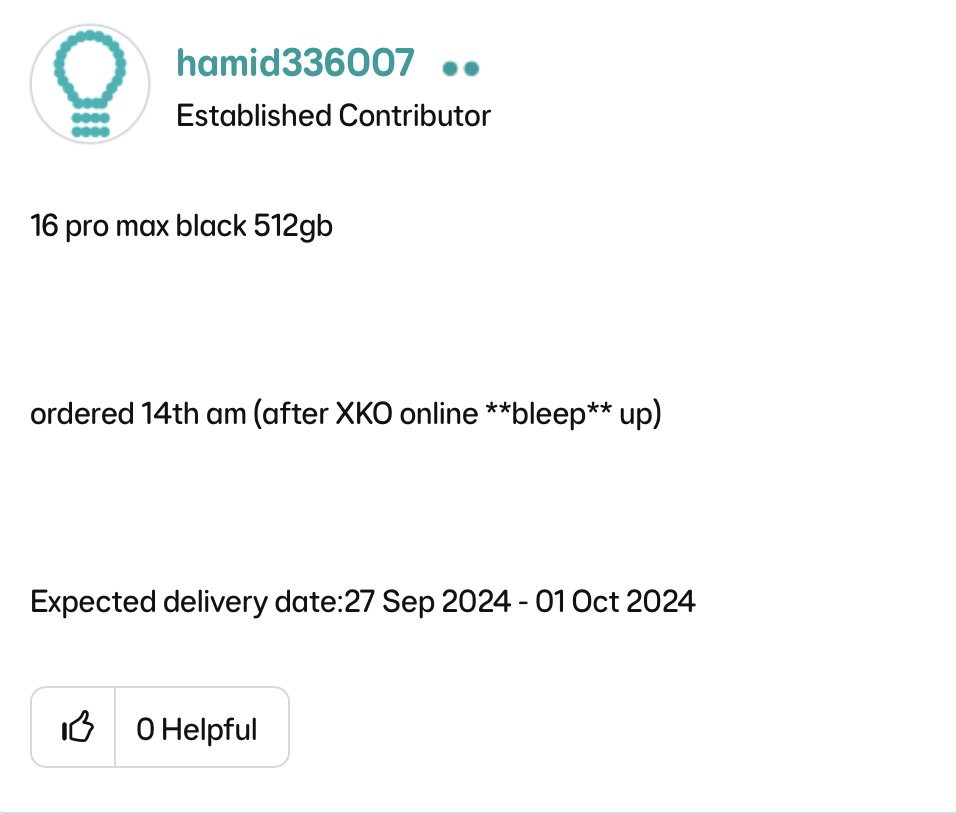Open the hamid336007 profile link
Screen dimensions: 956x814
point(295,63)
